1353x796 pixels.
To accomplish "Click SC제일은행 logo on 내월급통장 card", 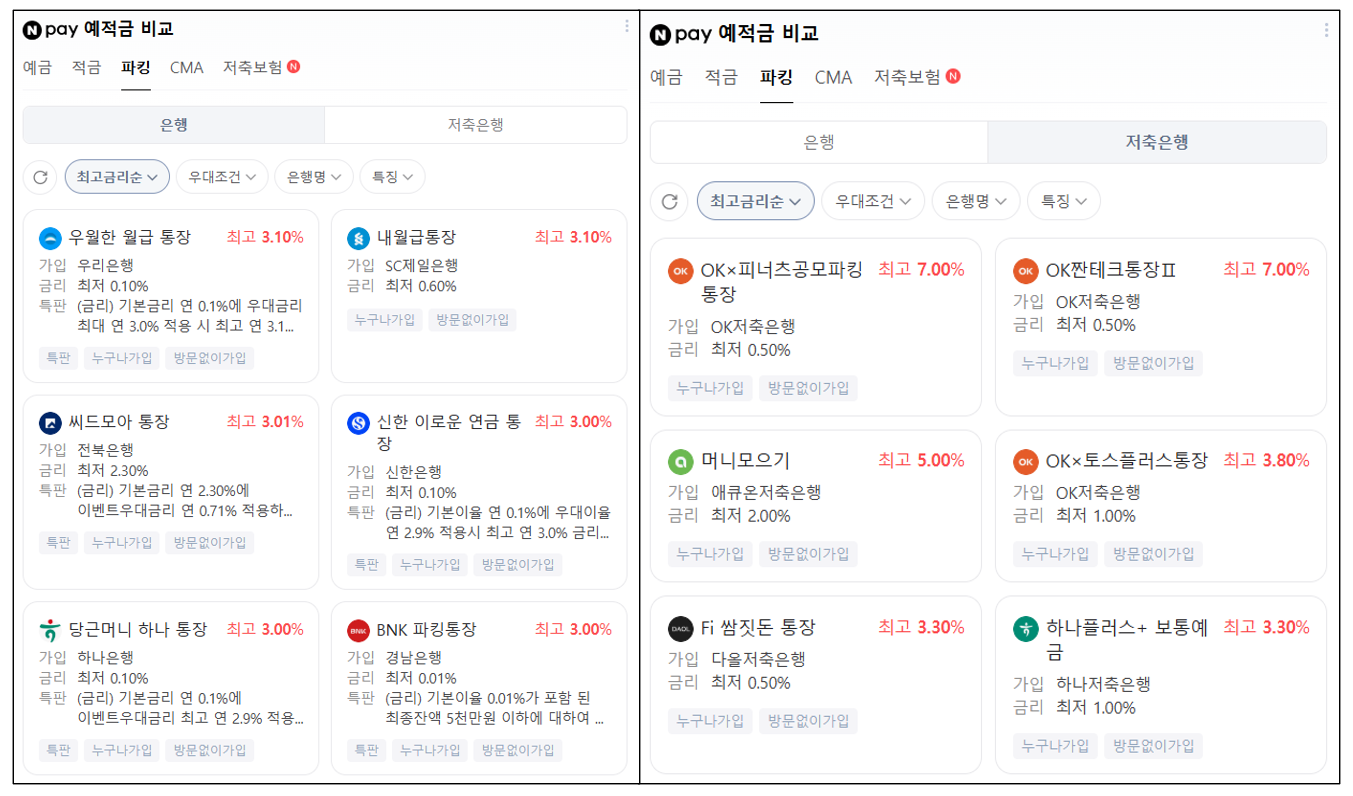I will pyautogui.click(x=358, y=238).
